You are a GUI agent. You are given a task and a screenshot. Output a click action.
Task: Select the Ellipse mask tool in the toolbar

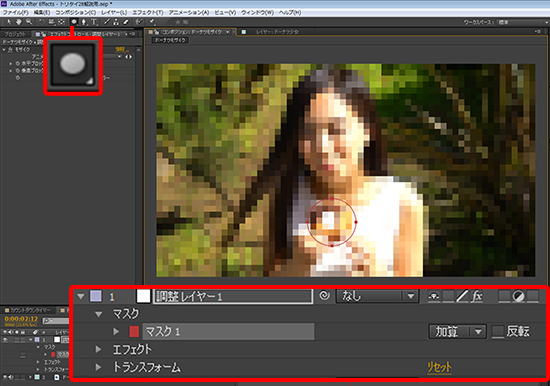[74, 22]
